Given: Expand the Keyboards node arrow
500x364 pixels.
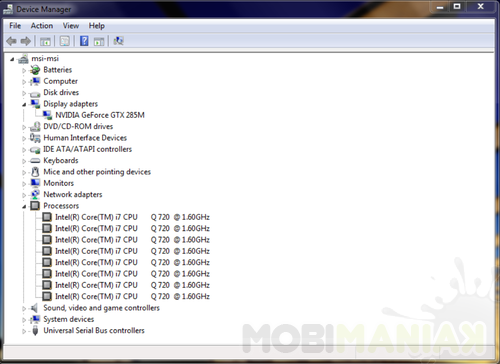Looking at the screenshot, I should 24,161.
